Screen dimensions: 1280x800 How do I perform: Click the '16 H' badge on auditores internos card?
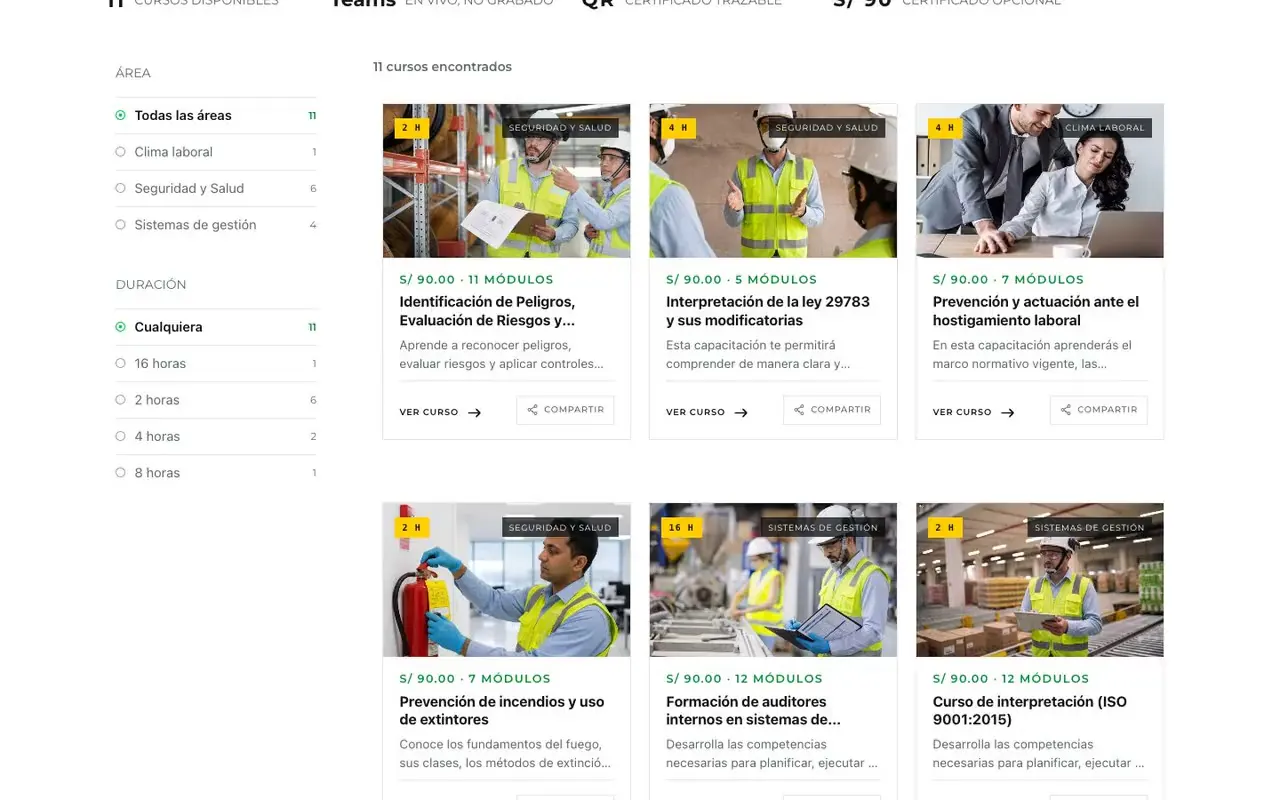coord(681,527)
